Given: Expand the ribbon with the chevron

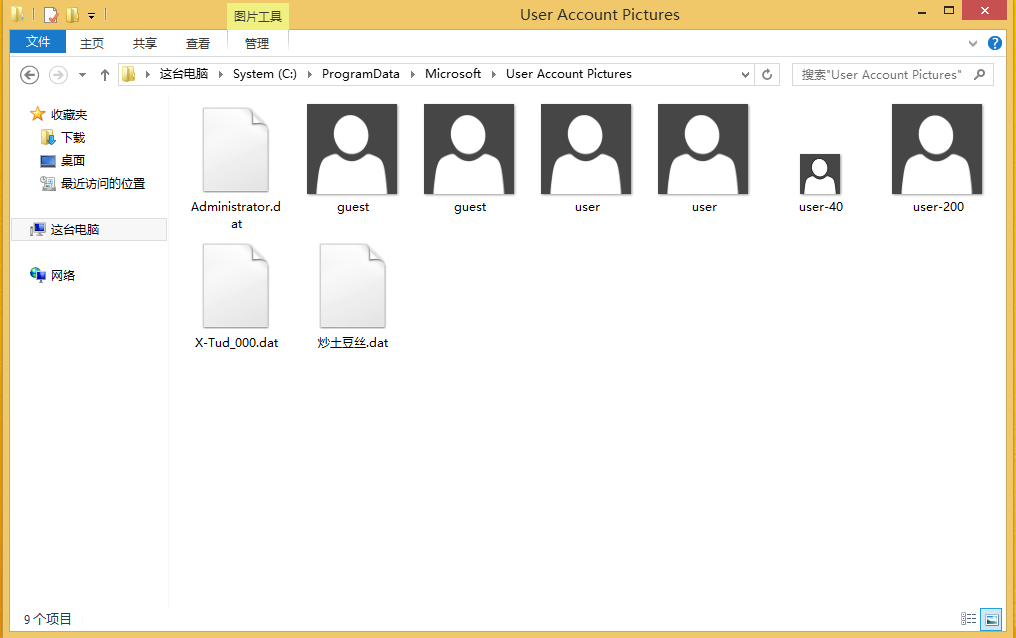Looking at the screenshot, I should [x=974, y=44].
